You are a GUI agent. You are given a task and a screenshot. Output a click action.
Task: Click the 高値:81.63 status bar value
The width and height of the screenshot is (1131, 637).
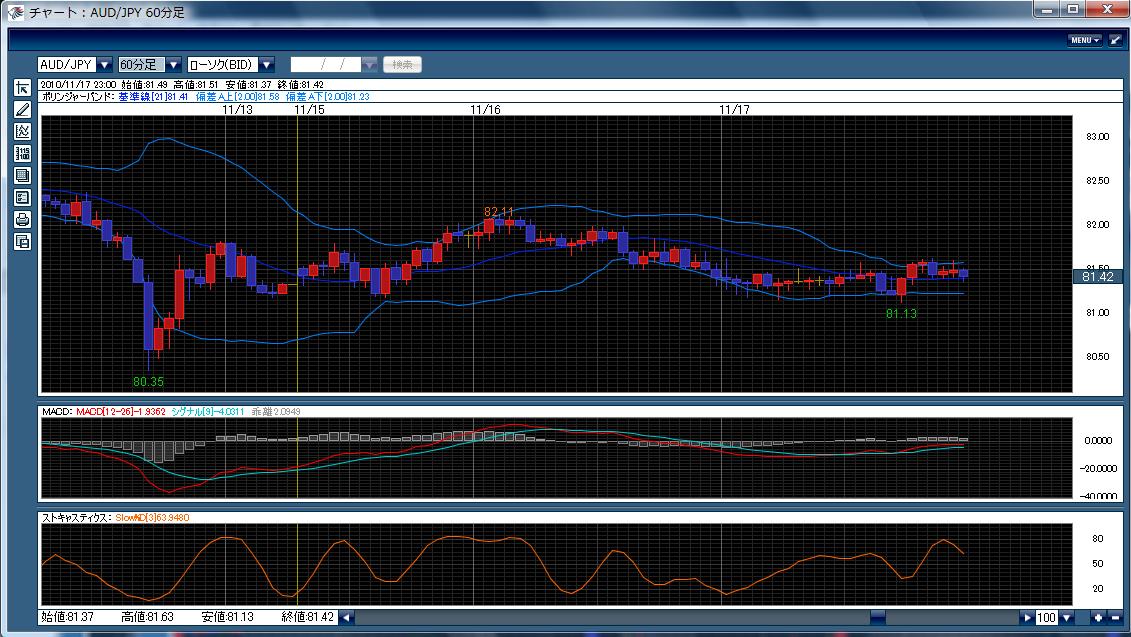pyautogui.click(x=147, y=618)
